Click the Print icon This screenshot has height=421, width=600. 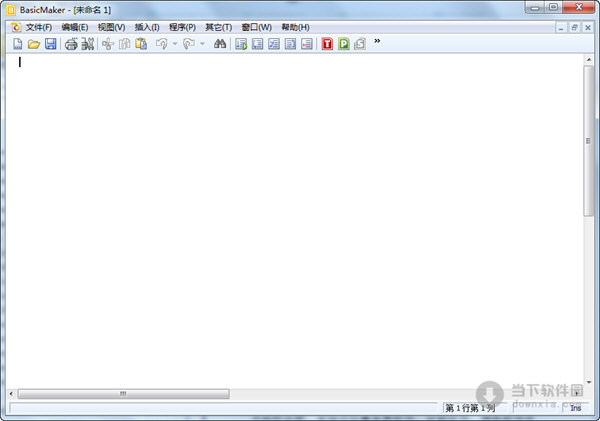coord(71,44)
